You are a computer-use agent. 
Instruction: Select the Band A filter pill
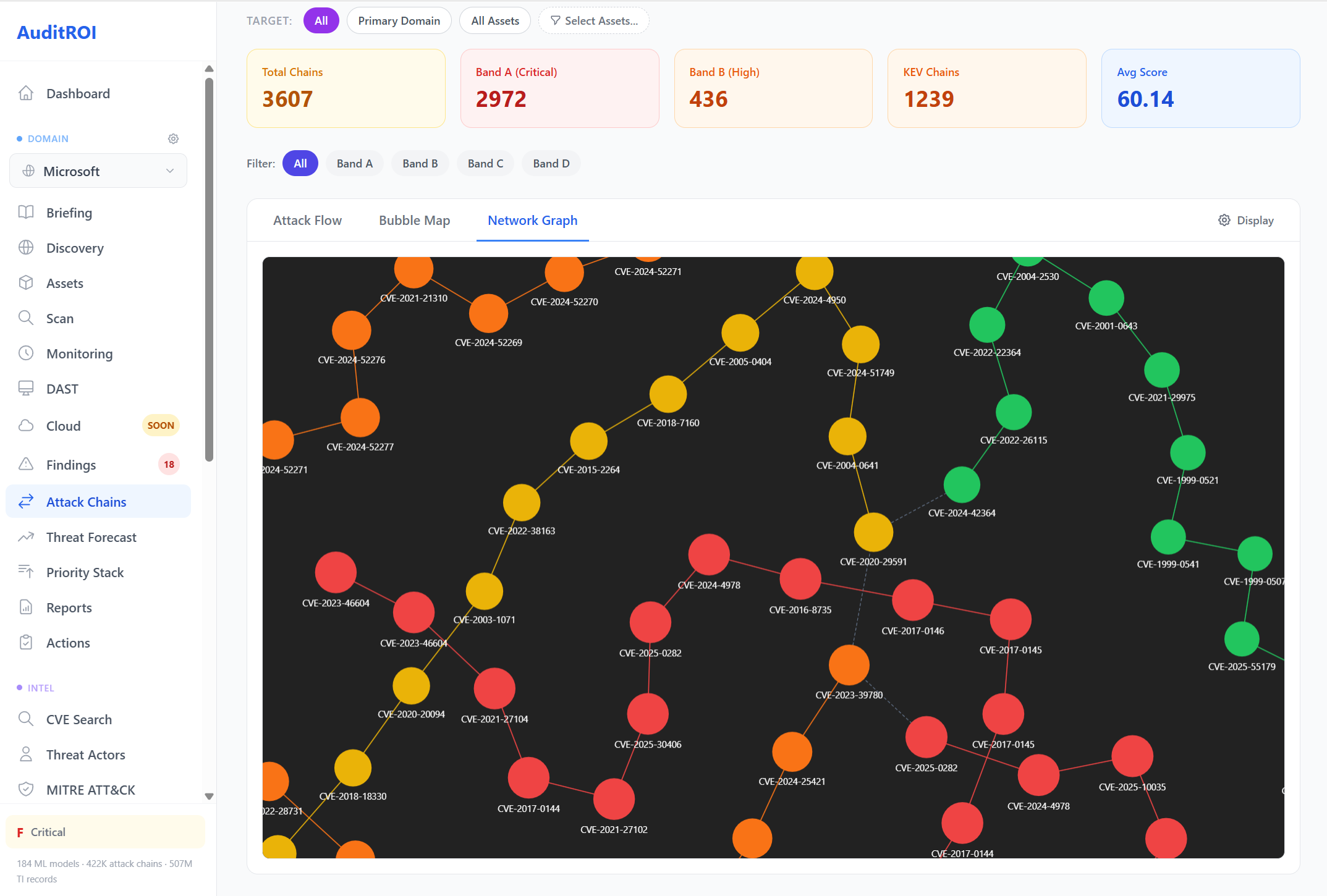(354, 163)
